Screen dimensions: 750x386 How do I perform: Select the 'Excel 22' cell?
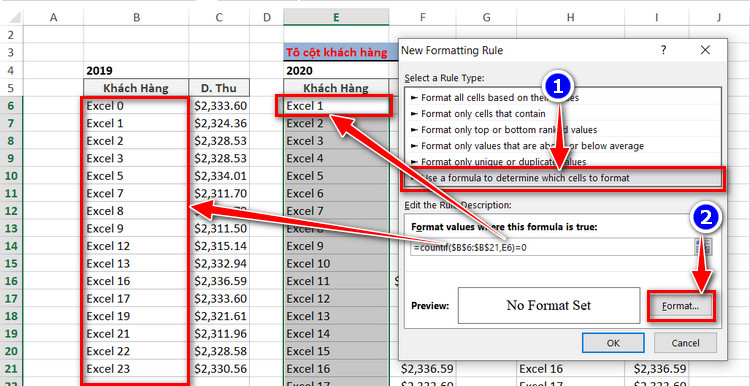point(136,351)
